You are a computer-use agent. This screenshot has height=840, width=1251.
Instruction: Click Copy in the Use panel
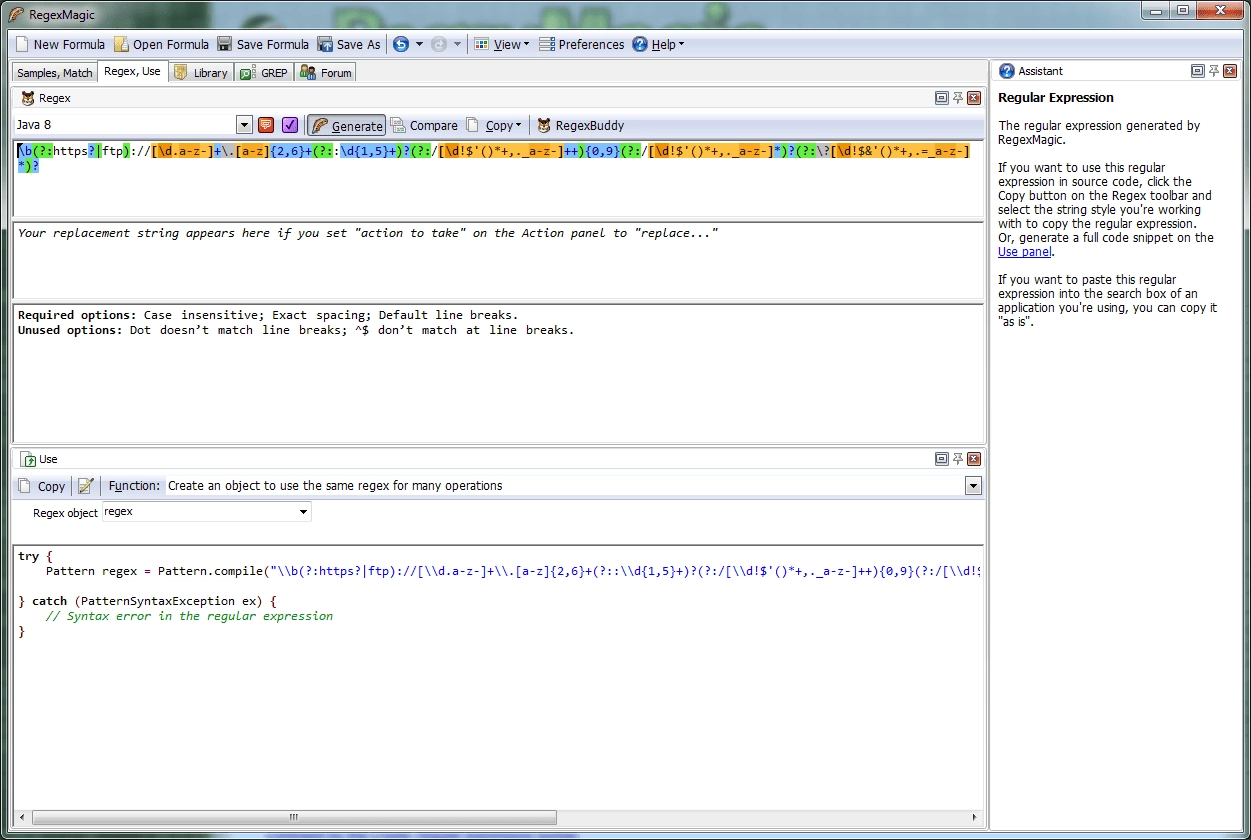[42, 486]
